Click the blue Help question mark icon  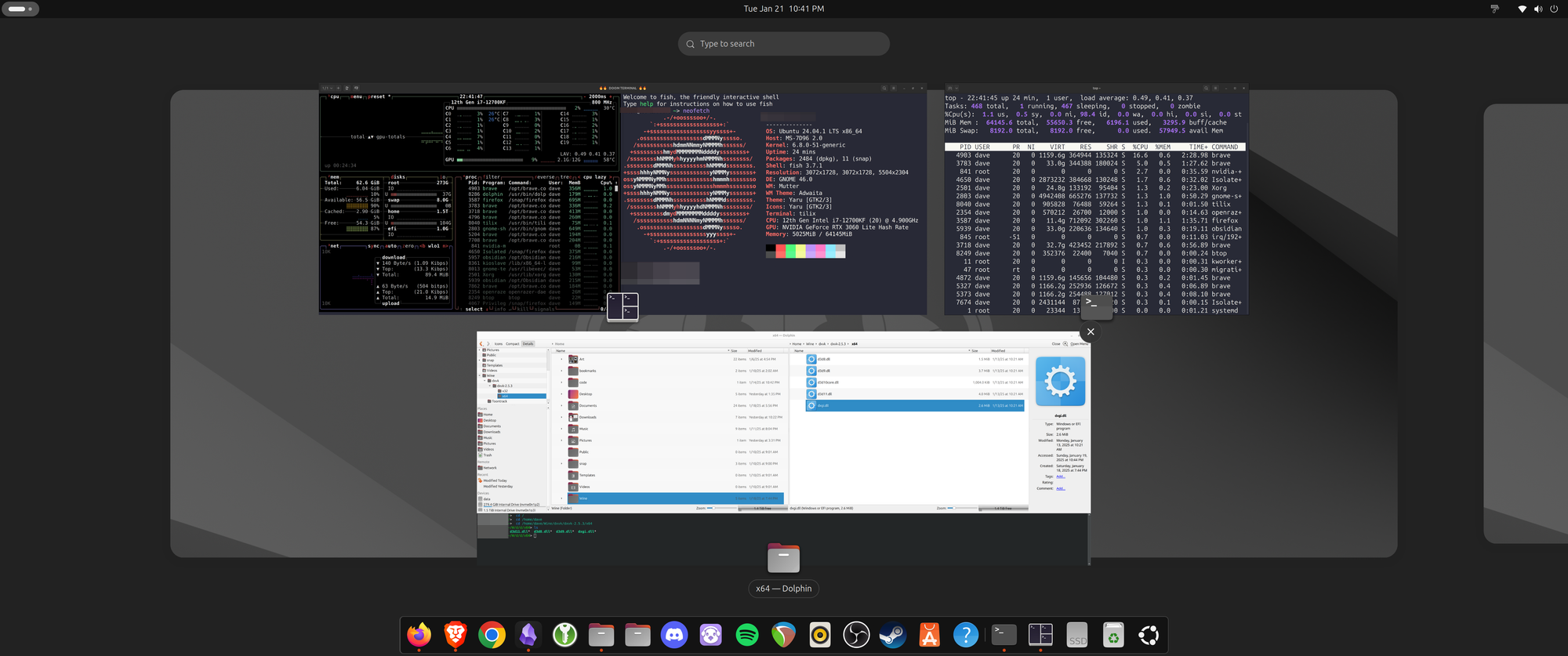click(966, 635)
